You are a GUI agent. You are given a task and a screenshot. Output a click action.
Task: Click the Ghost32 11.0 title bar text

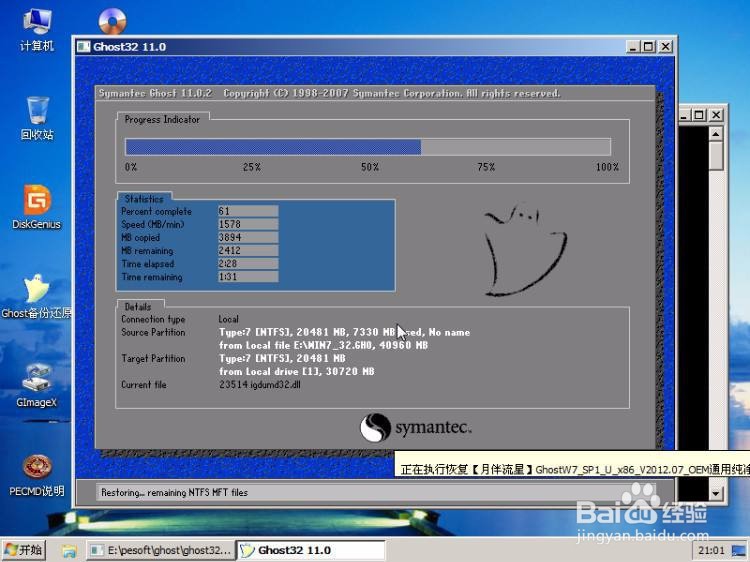coord(130,46)
